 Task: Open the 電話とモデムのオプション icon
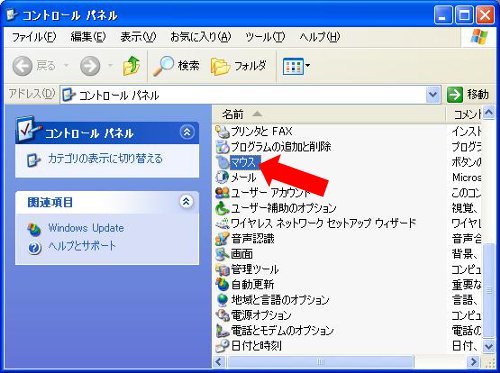(x=222, y=331)
